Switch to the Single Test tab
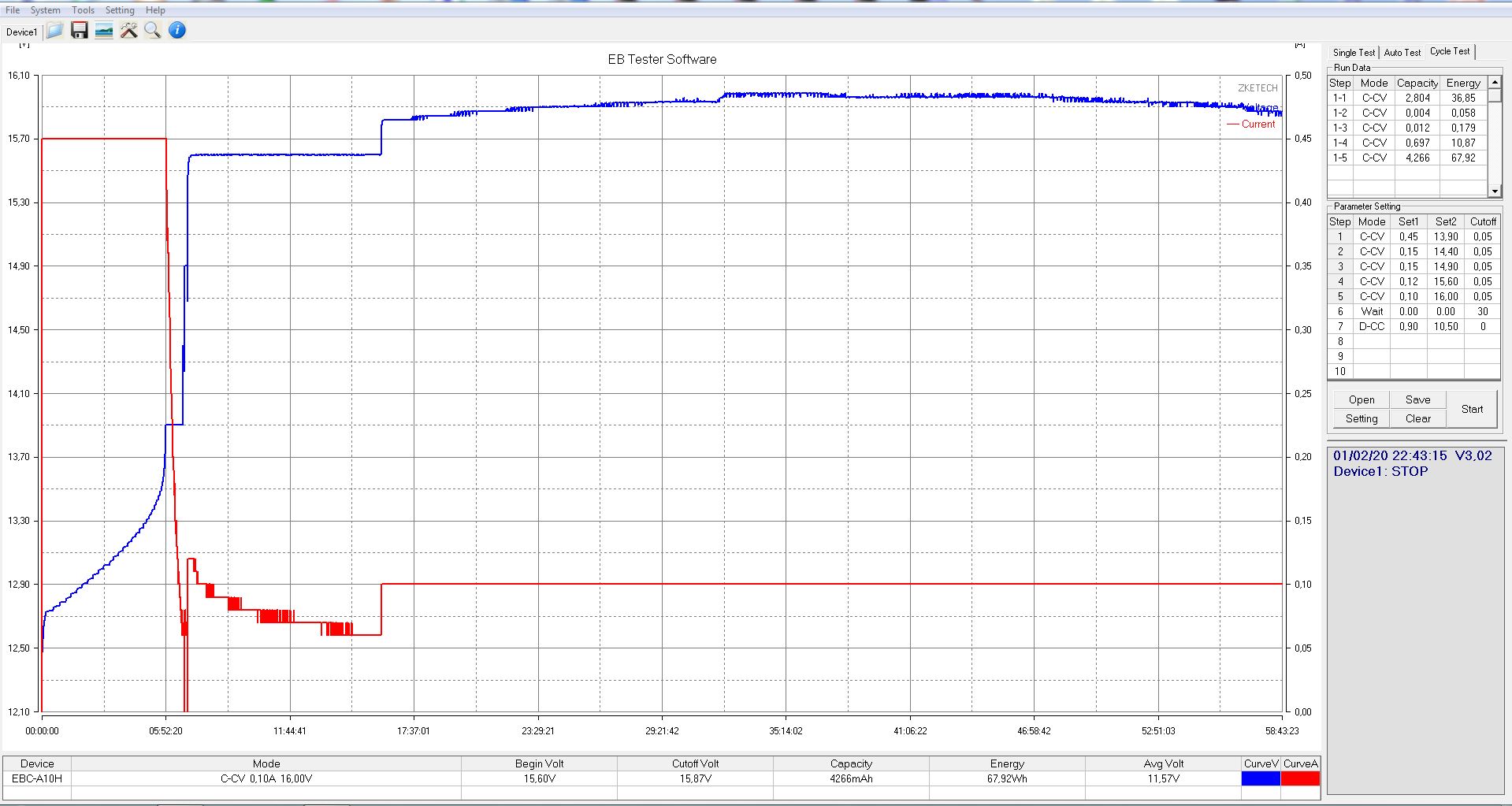This screenshot has height=806, width=1512. click(x=1354, y=53)
